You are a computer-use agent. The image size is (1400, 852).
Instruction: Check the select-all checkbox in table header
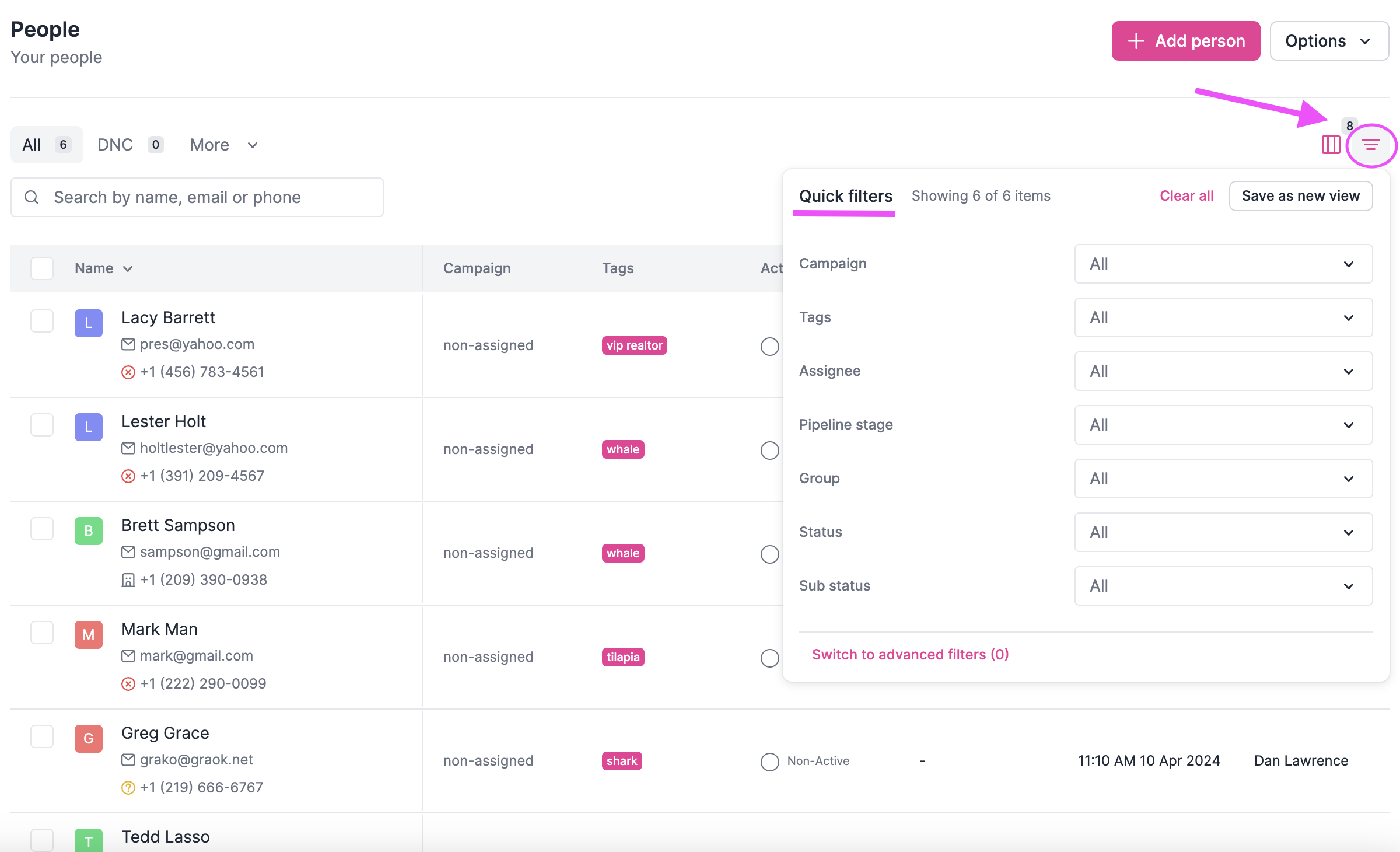[x=41, y=268]
